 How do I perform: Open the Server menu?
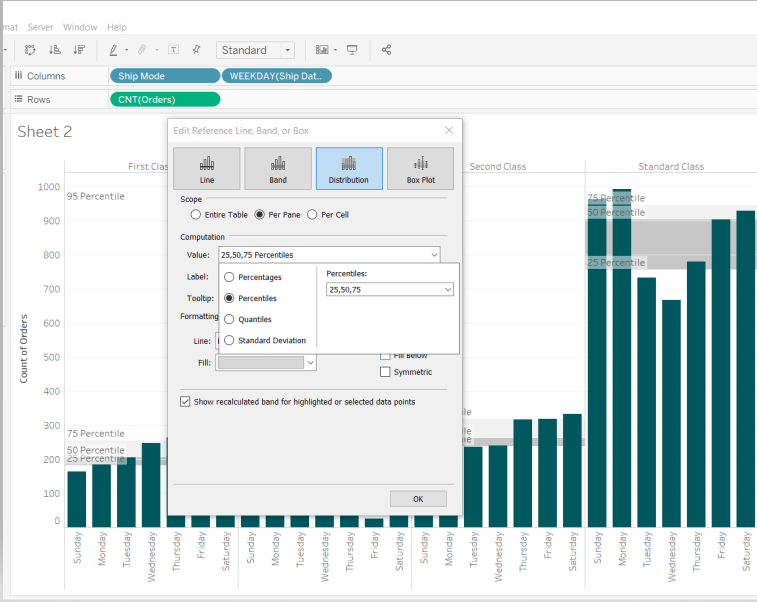(40, 27)
